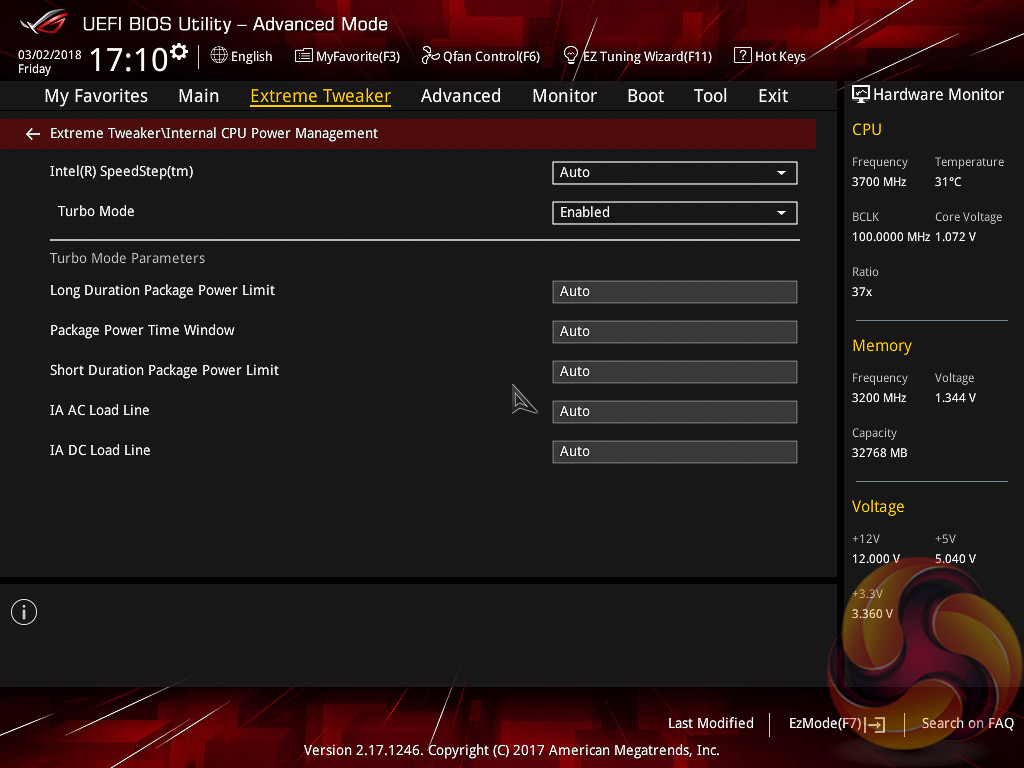Open Intel SpeedStep dropdown
Viewport: 1024px width, 768px height.
tap(674, 173)
